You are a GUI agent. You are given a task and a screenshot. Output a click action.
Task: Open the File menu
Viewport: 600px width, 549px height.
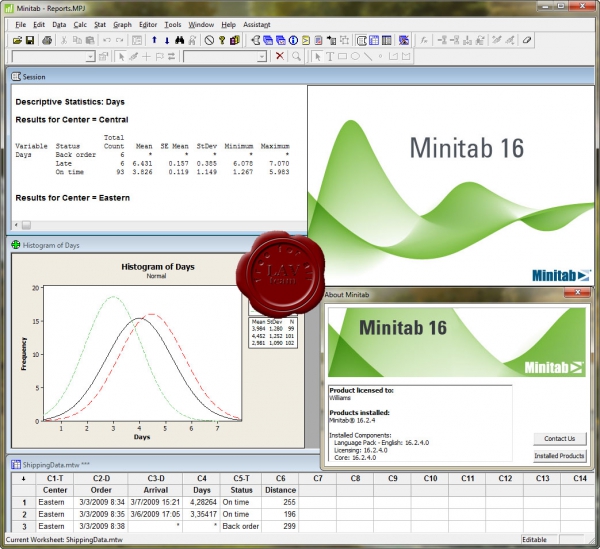coord(20,24)
